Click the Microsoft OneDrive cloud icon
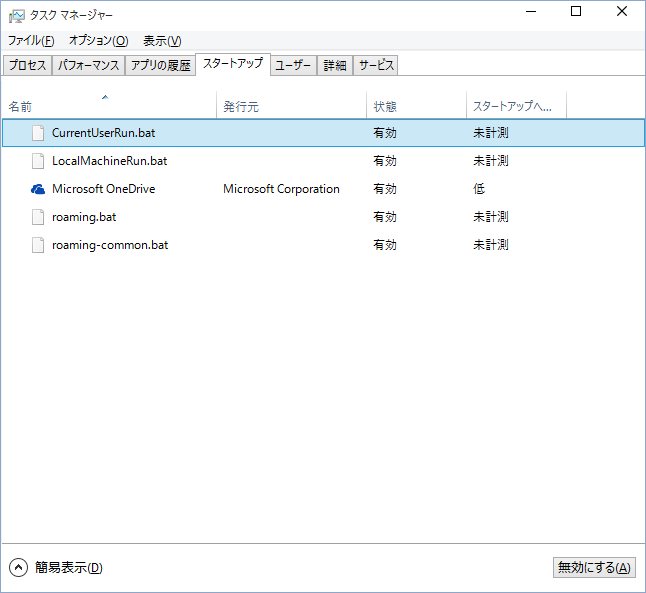646x593 pixels. click(x=38, y=189)
